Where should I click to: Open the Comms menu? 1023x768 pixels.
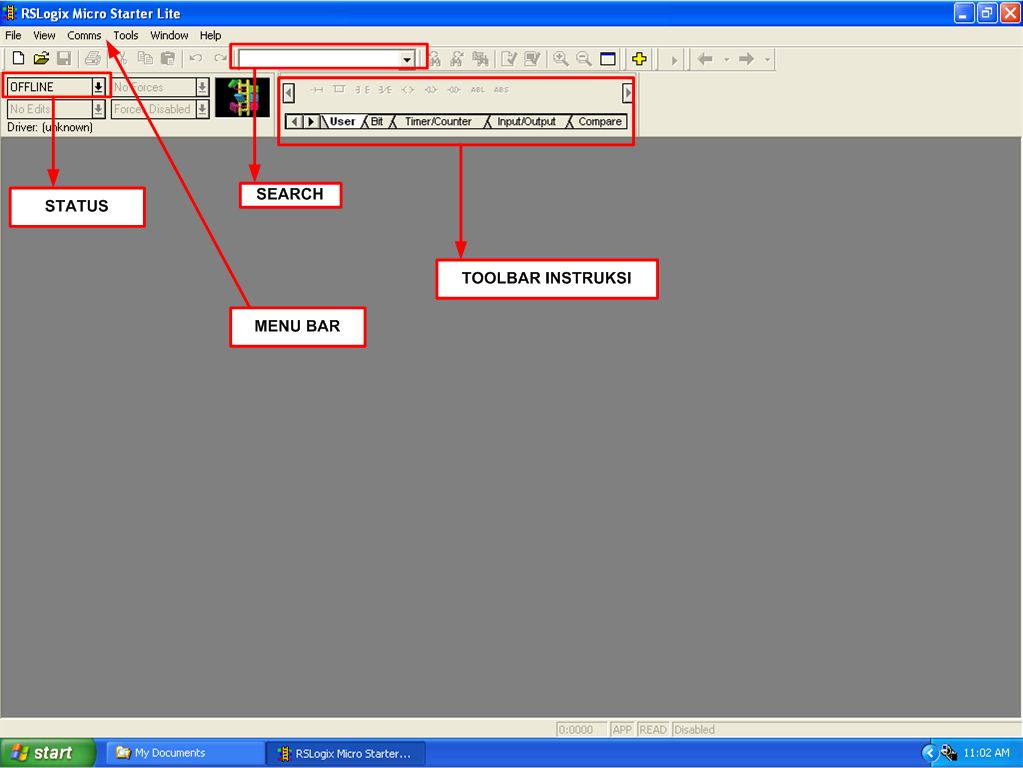click(84, 35)
